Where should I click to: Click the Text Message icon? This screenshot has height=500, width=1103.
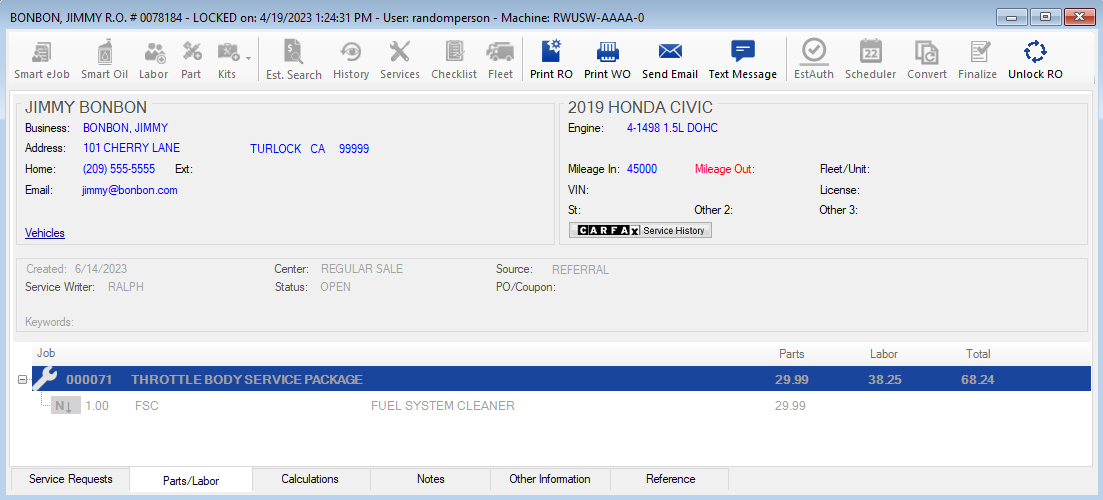click(742, 52)
